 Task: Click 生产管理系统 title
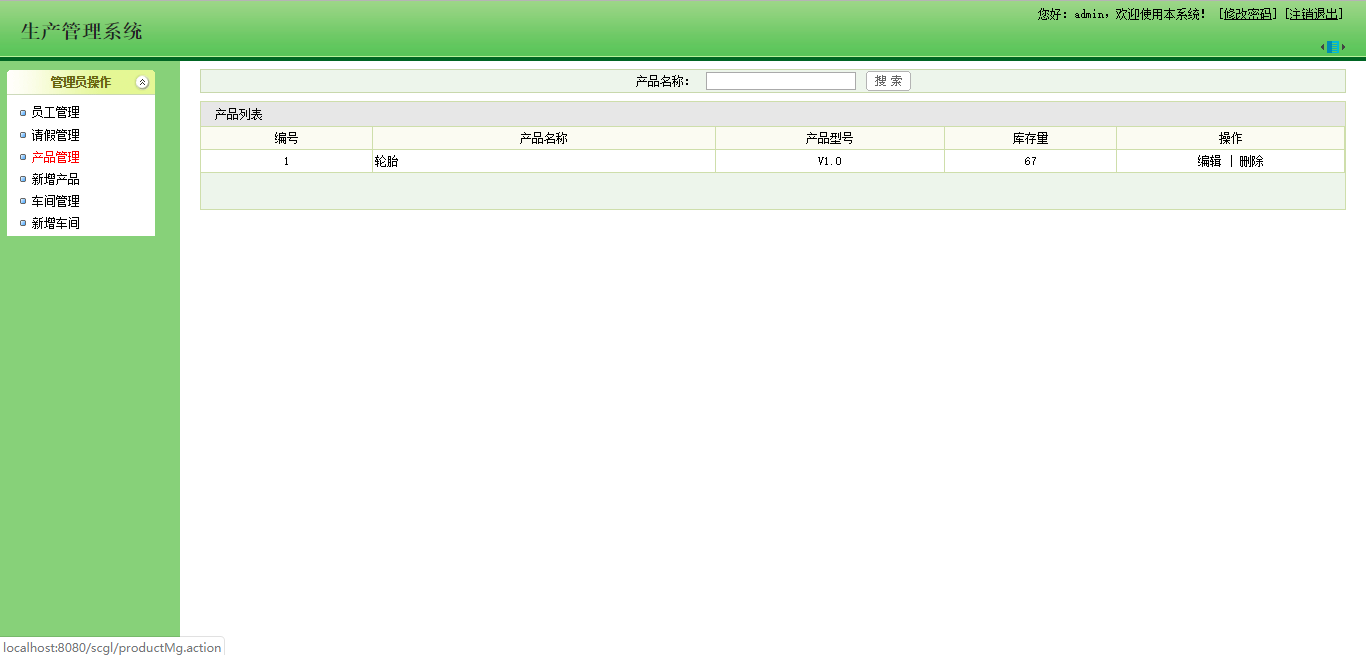82,31
